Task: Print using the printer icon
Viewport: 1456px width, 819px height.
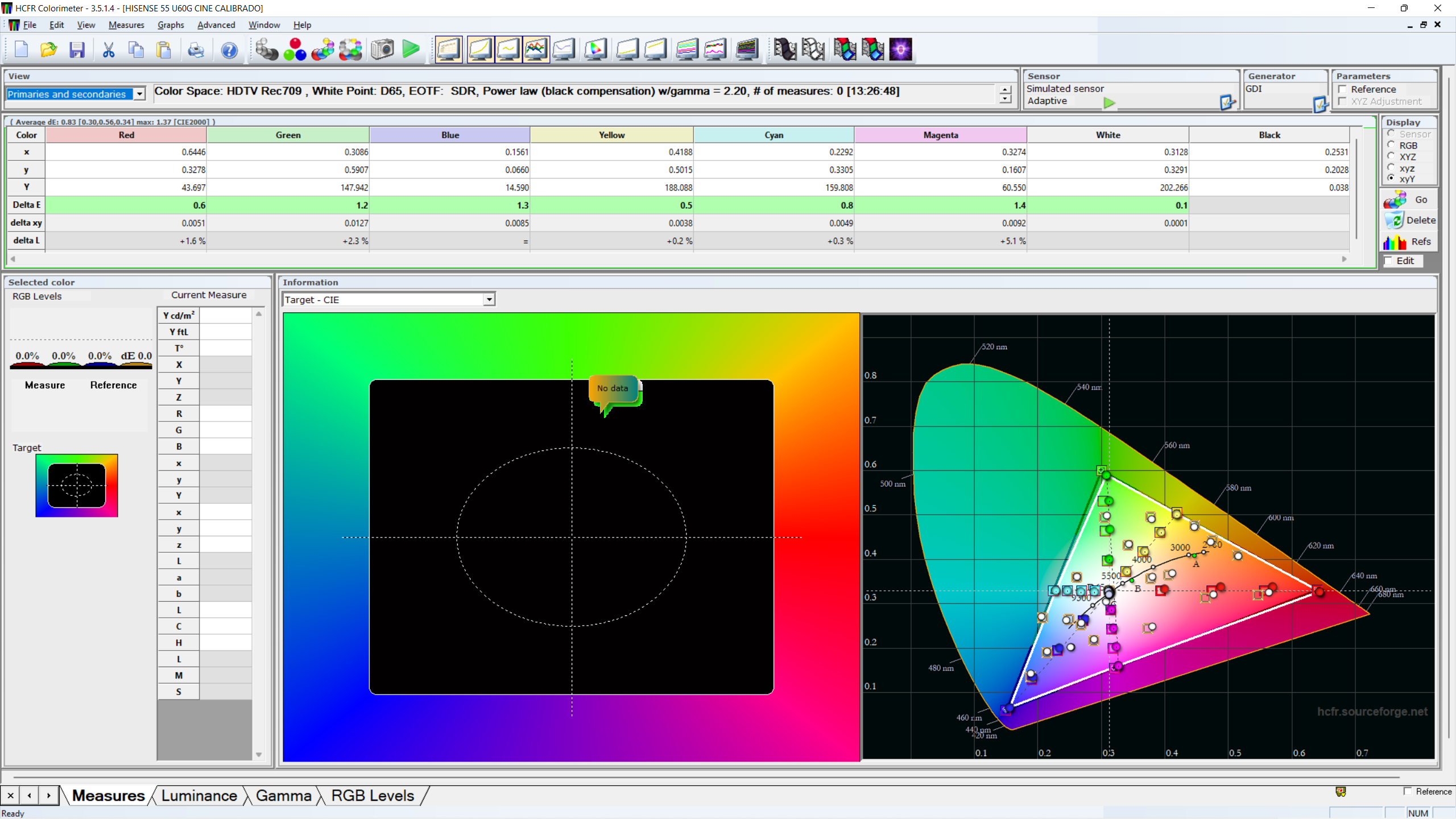Action: [196, 49]
